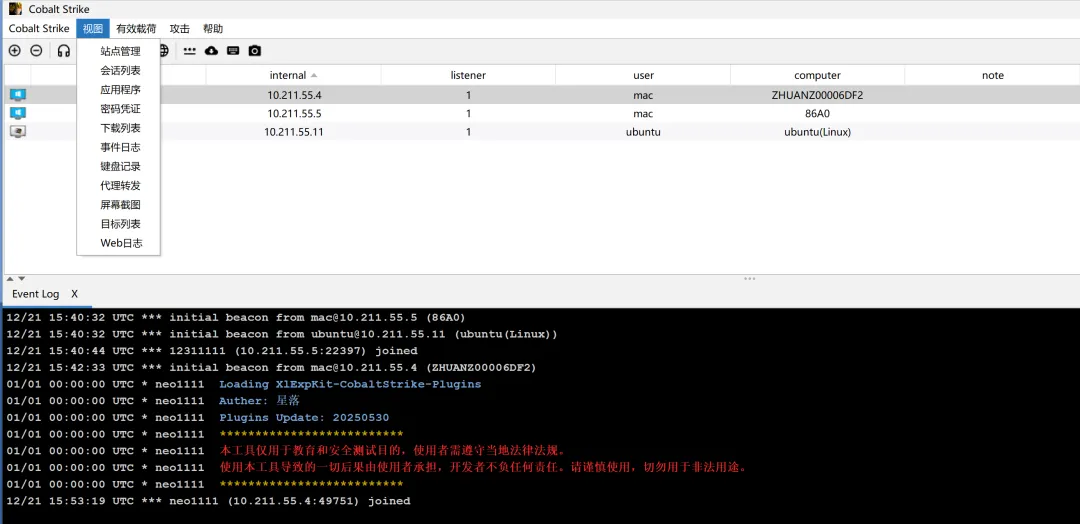Click the Linux host icon of the 10.211.55.11 row
This screenshot has height=524, width=1080.
pyautogui.click(x=18, y=132)
